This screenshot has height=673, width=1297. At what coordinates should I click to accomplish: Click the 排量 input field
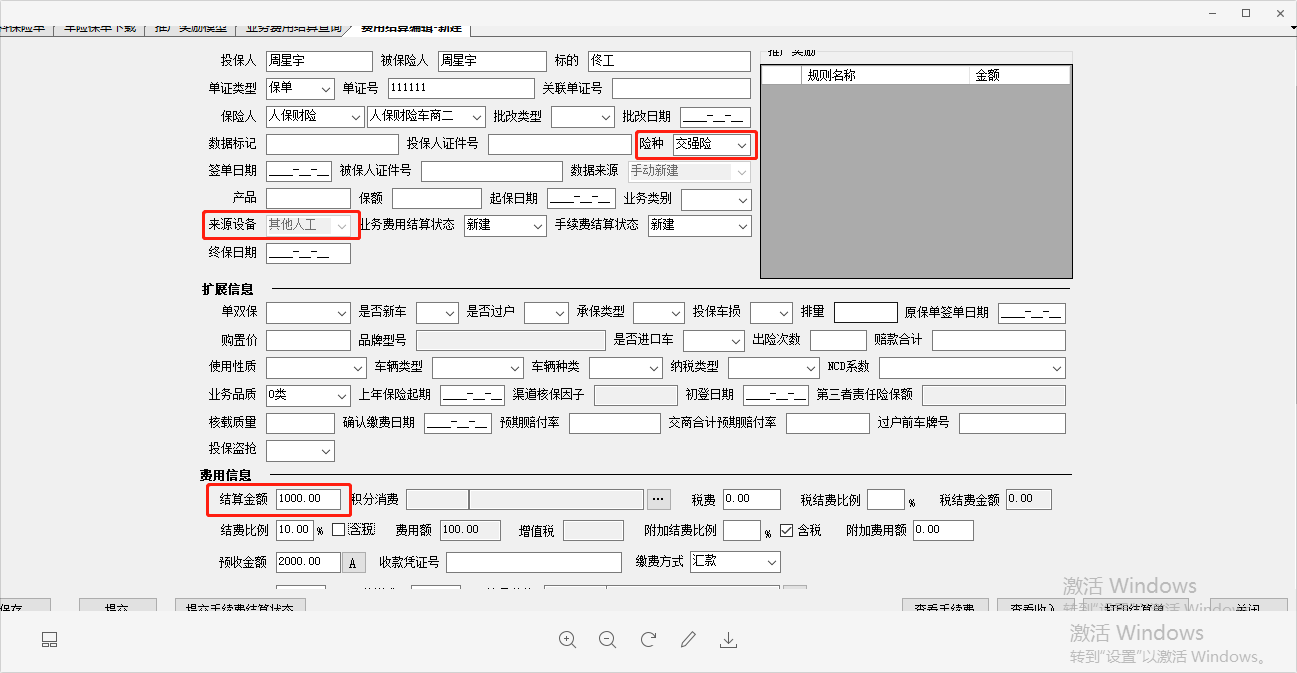click(x=866, y=313)
